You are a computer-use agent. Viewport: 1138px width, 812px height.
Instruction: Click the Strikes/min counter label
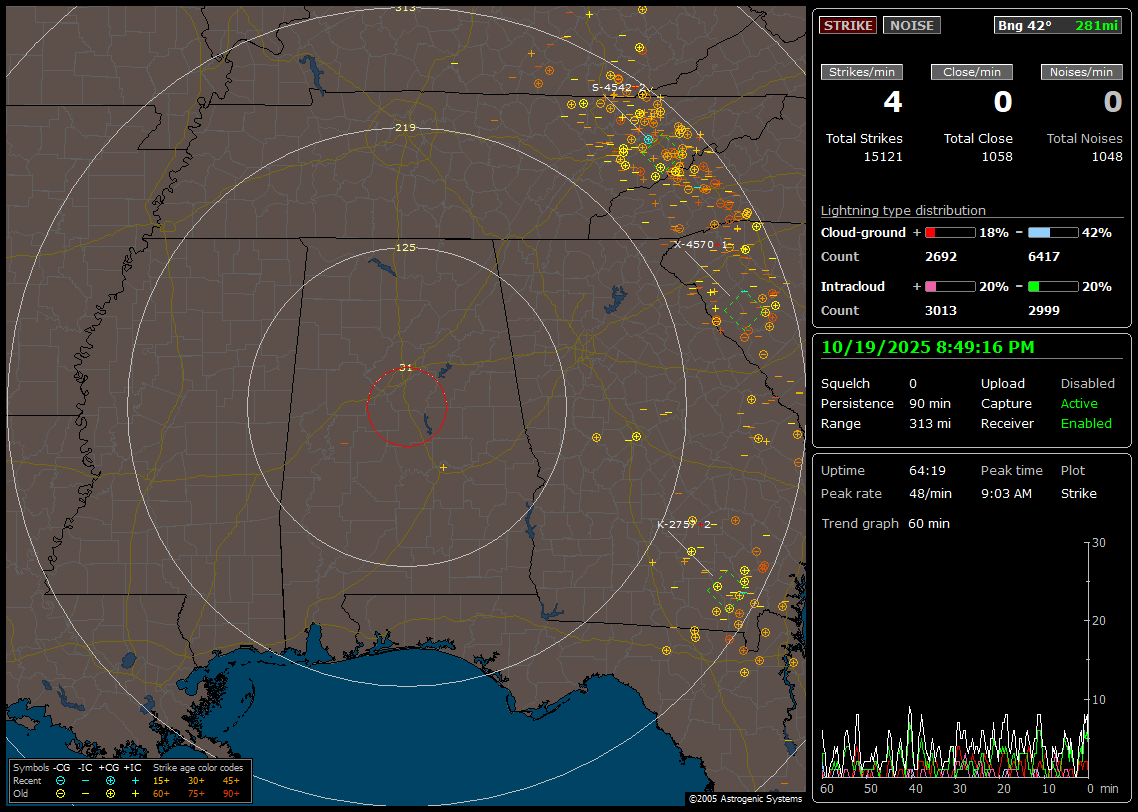point(862,72)
